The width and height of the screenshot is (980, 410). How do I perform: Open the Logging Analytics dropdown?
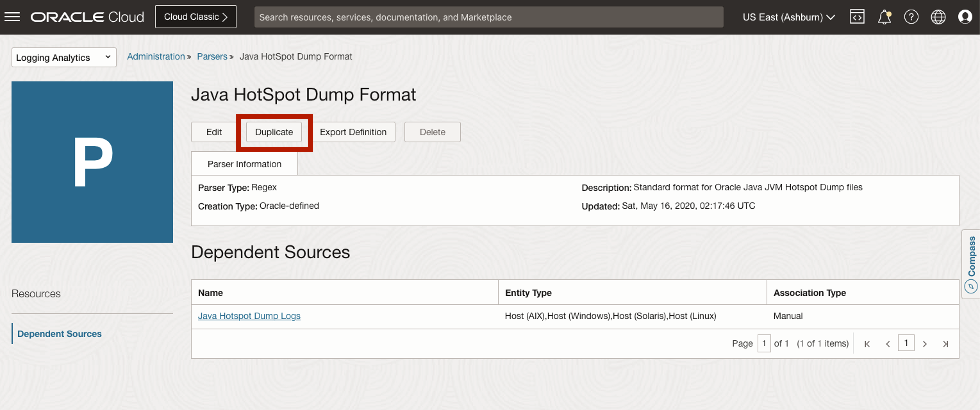coord(64,58)
